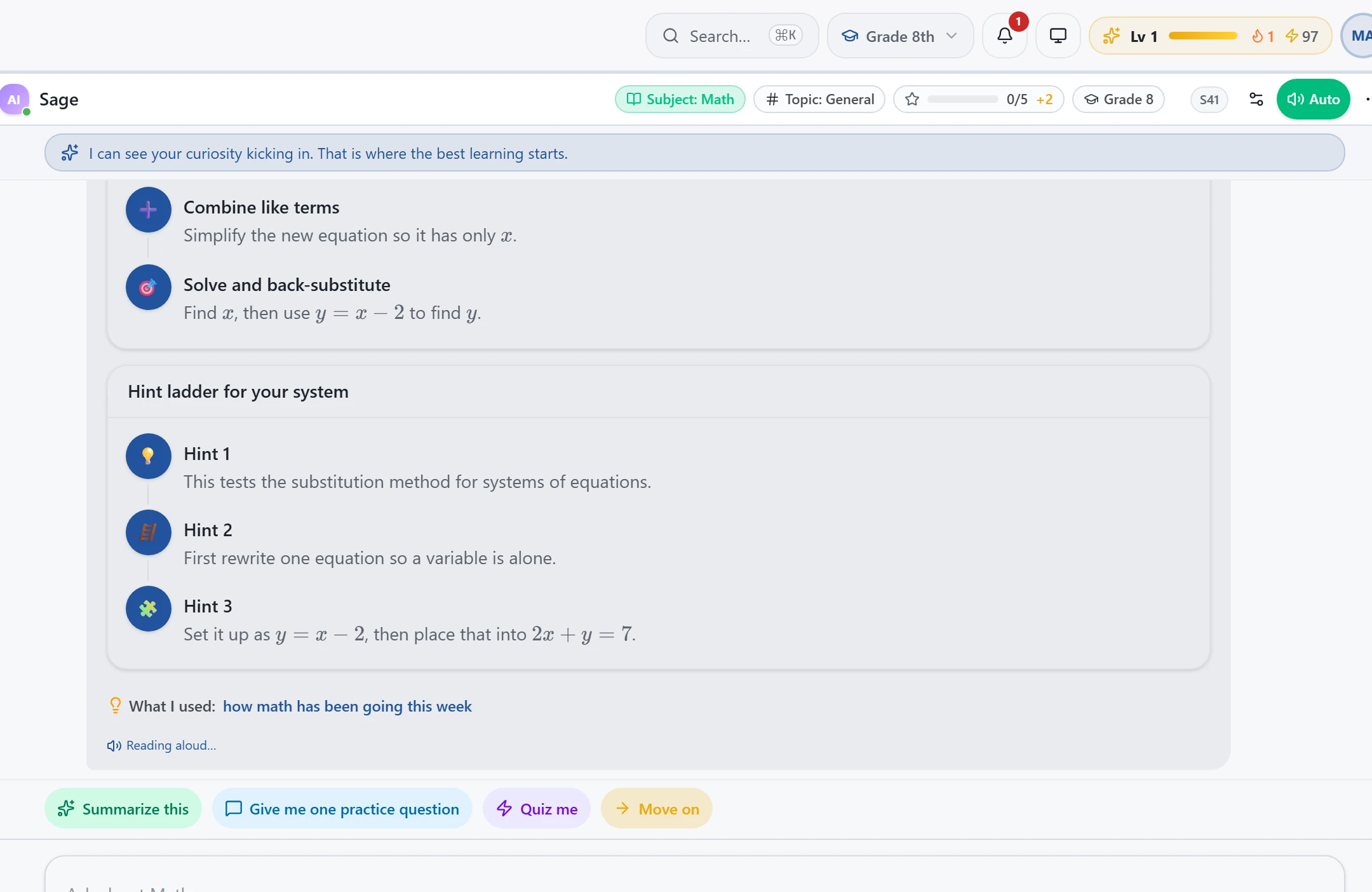
Task: Click the lightning energy points 97
Action: [1301, 36]
